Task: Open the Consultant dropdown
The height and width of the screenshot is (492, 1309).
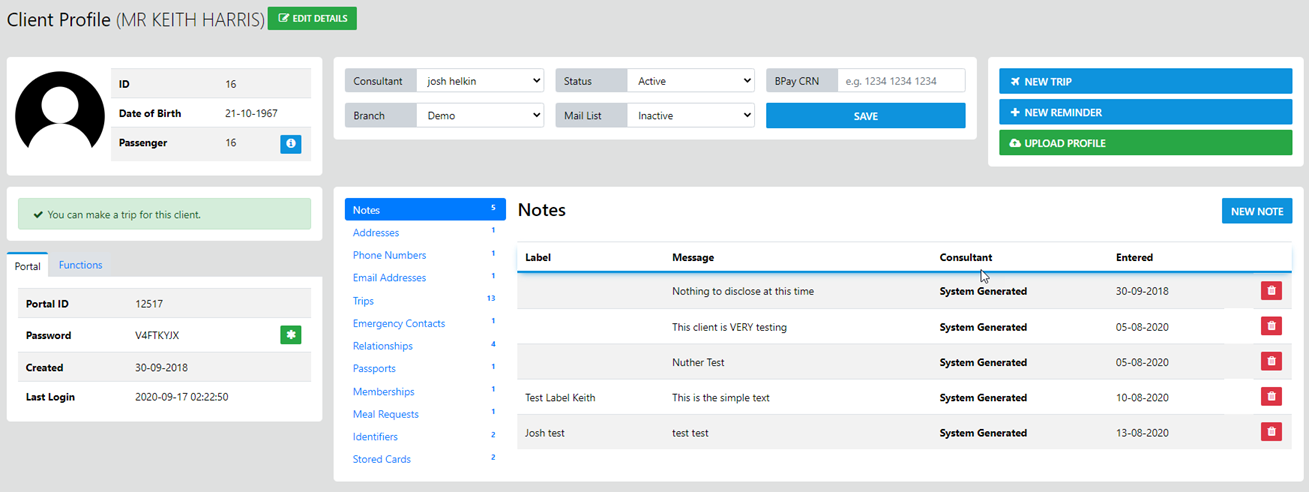Action: coord(480,81)
